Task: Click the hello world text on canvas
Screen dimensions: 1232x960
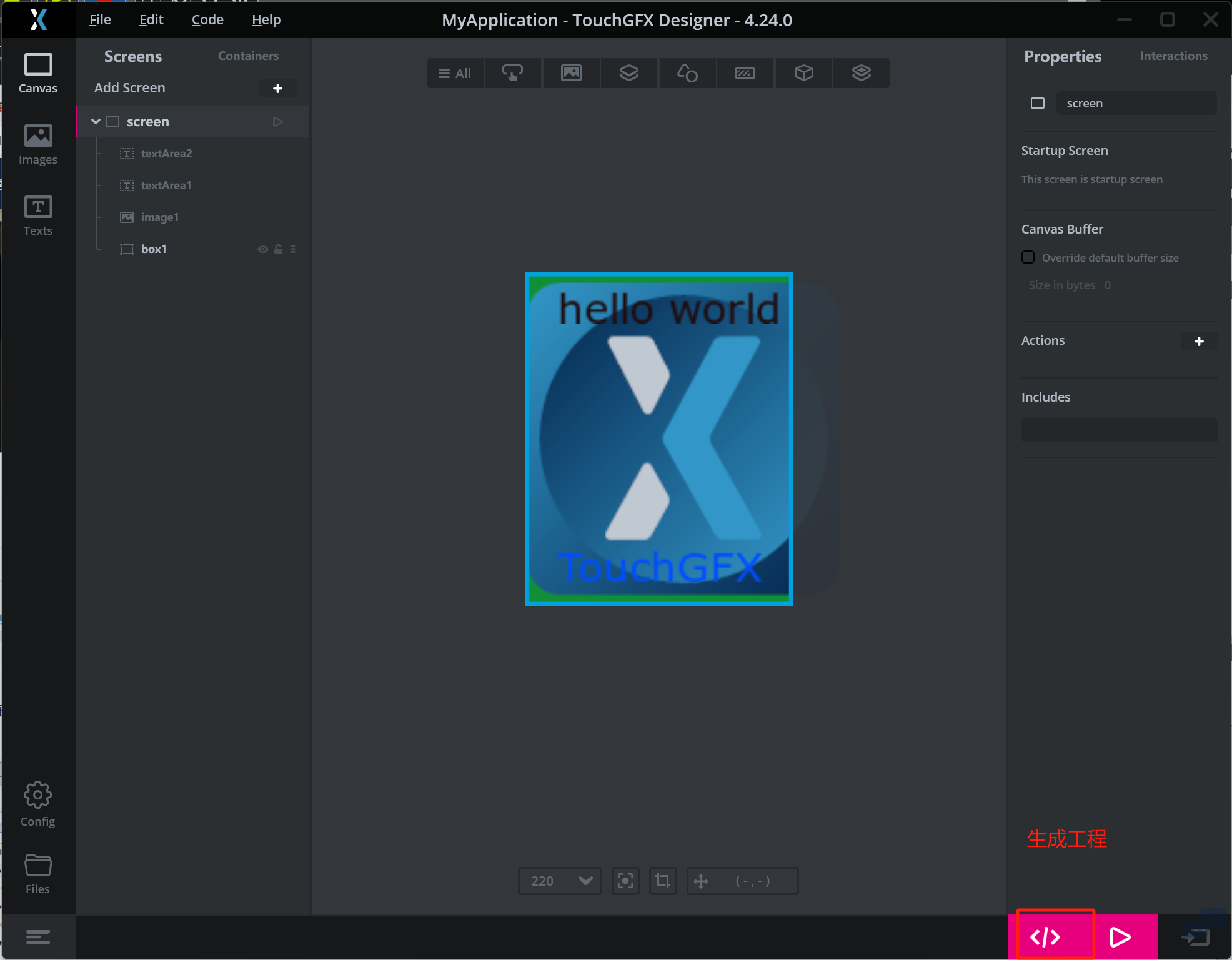Action: 668,309
